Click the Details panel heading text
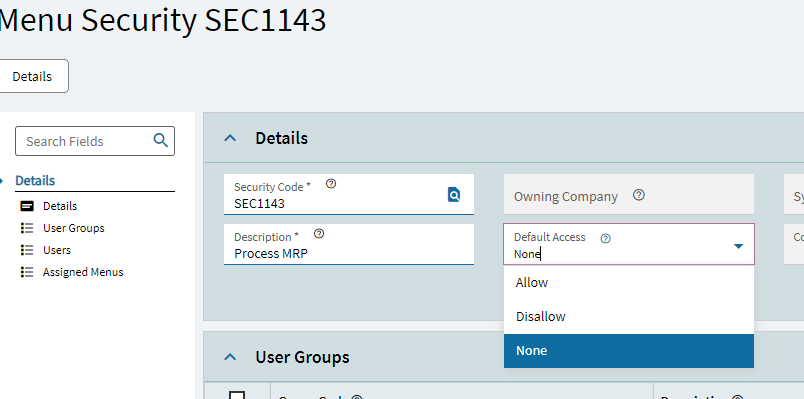The image size is (804, 399). pyautogui.click(x=282, y=138)
